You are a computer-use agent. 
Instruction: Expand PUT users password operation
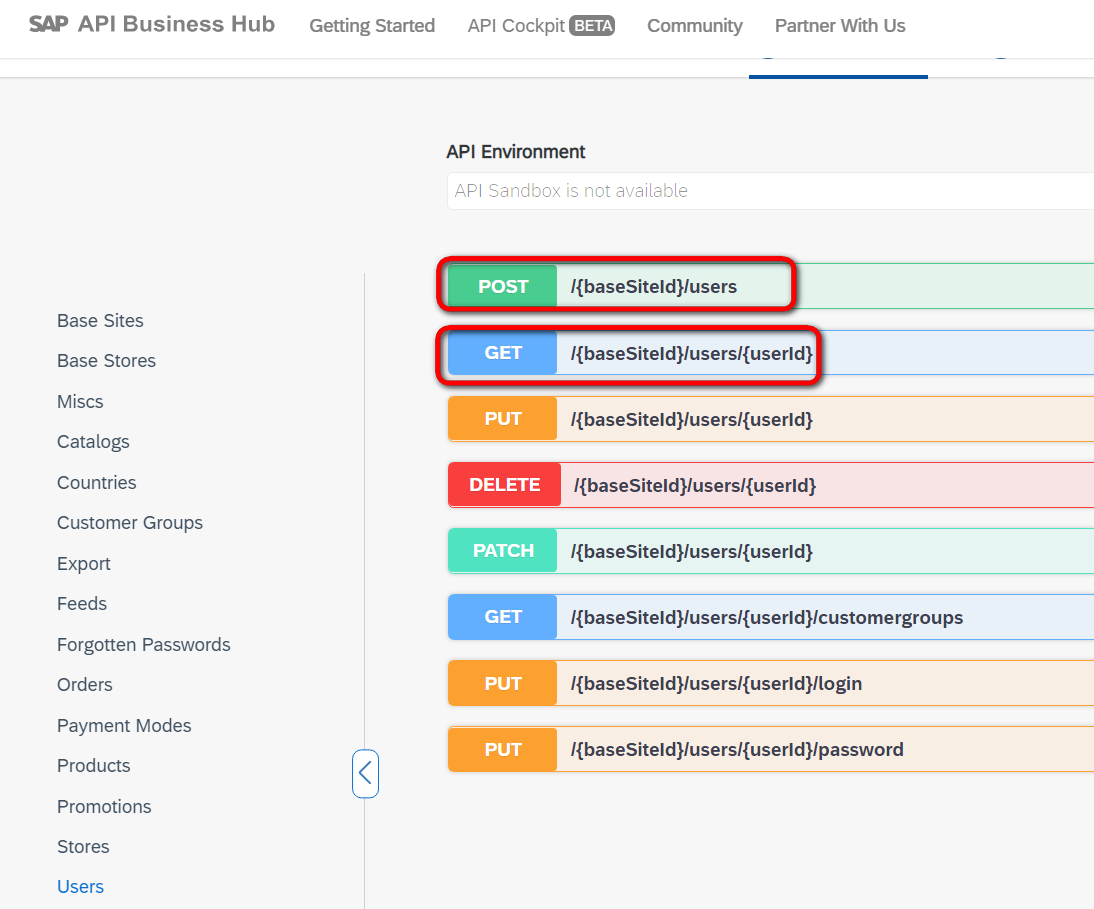(x=770, y=749)
